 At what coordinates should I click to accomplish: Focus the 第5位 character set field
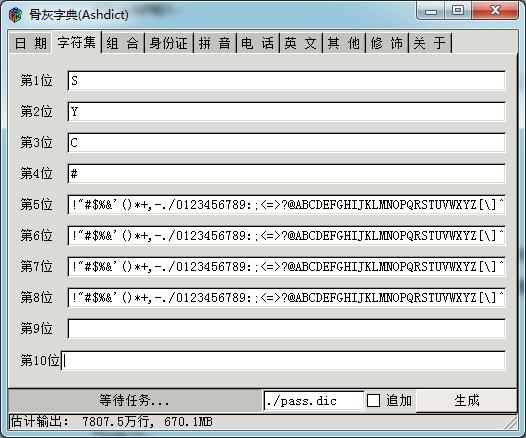[x=286, y=205]
